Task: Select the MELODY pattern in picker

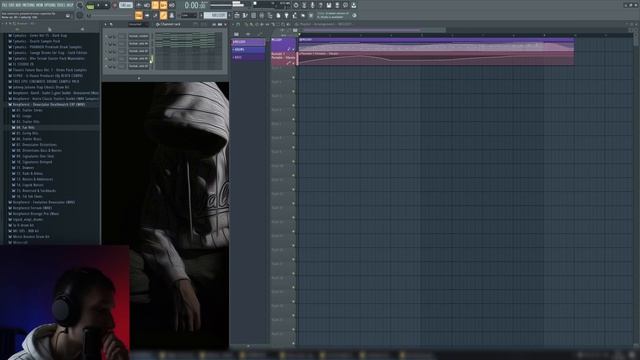Action: pos(248,42)
